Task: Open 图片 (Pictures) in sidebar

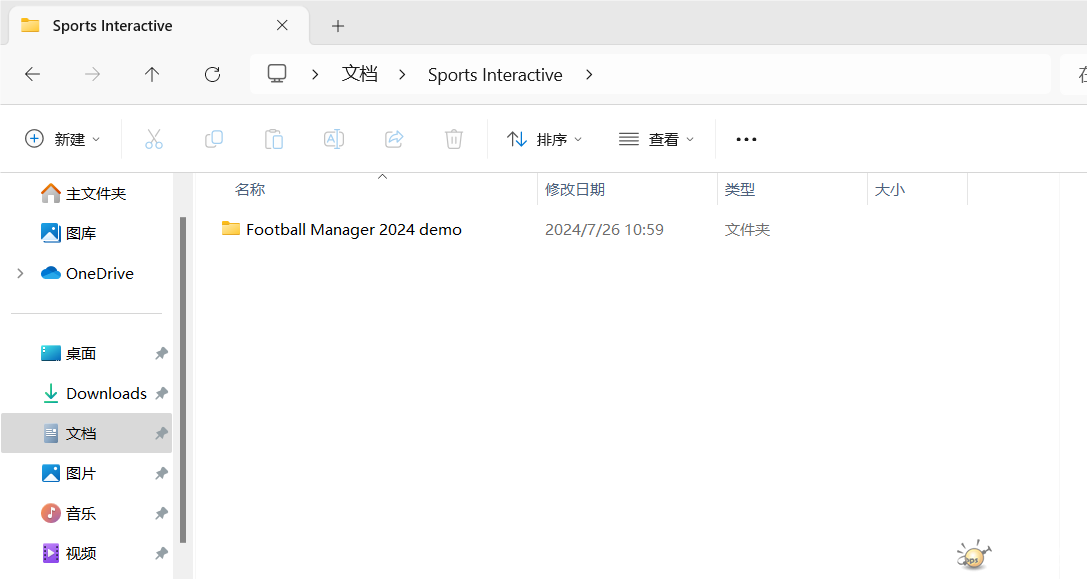Action: point(69,474)
